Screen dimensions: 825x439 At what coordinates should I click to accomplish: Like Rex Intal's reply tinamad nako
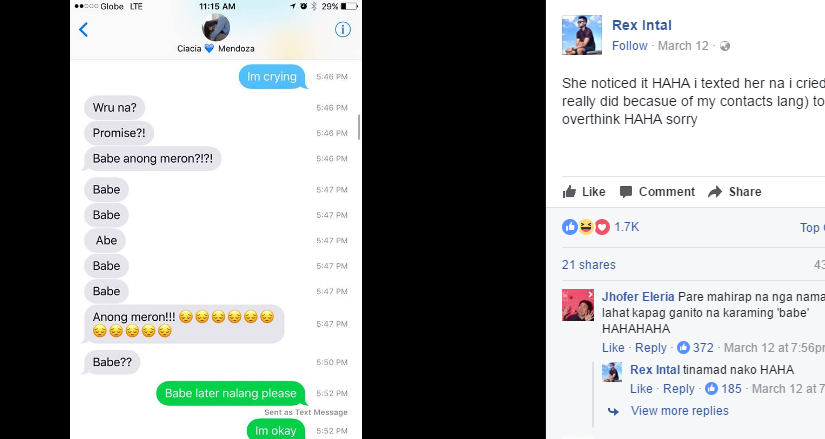point(641,389)
